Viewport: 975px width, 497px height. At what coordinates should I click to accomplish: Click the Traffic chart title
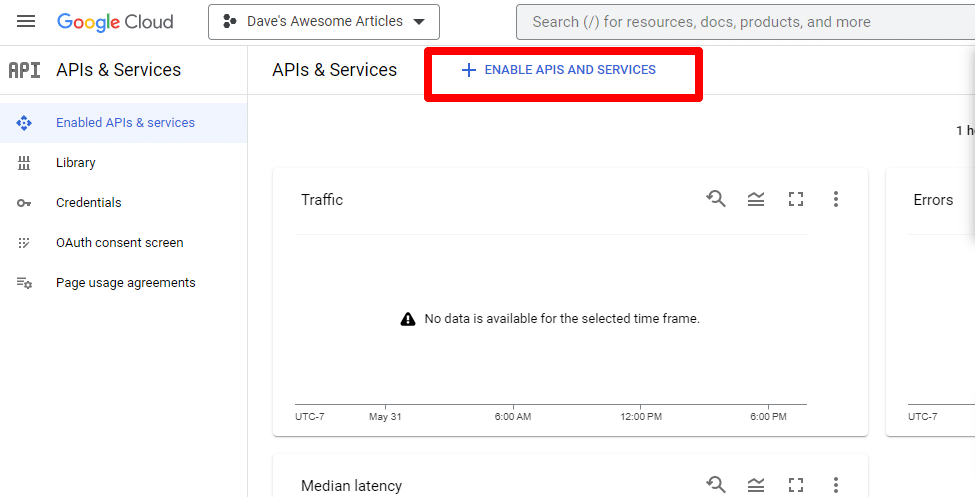coord(322,200)
